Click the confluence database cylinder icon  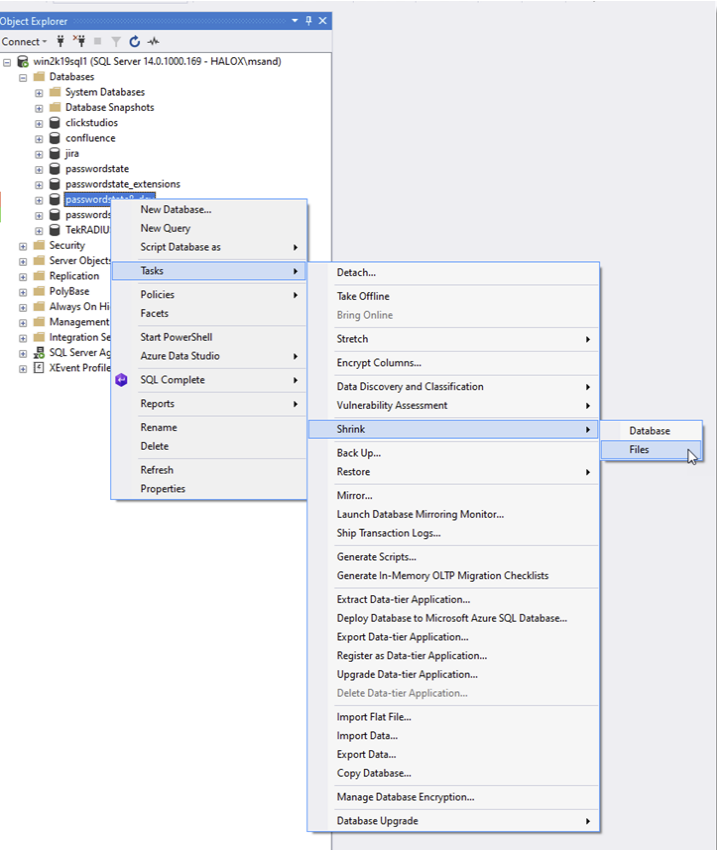pyautogui.click(x=55, y=138)
